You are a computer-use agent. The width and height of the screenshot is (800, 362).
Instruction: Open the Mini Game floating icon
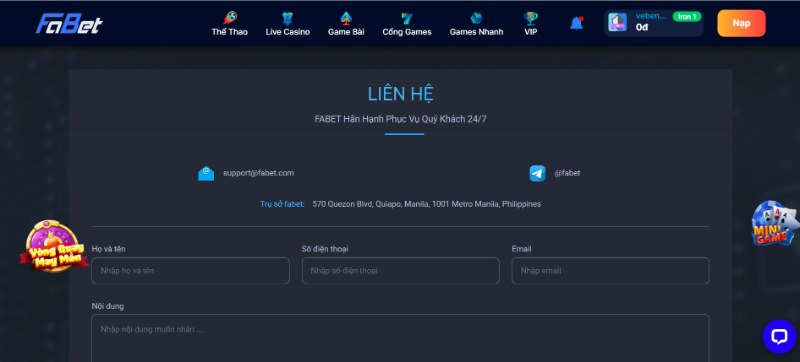click(774, 223)
